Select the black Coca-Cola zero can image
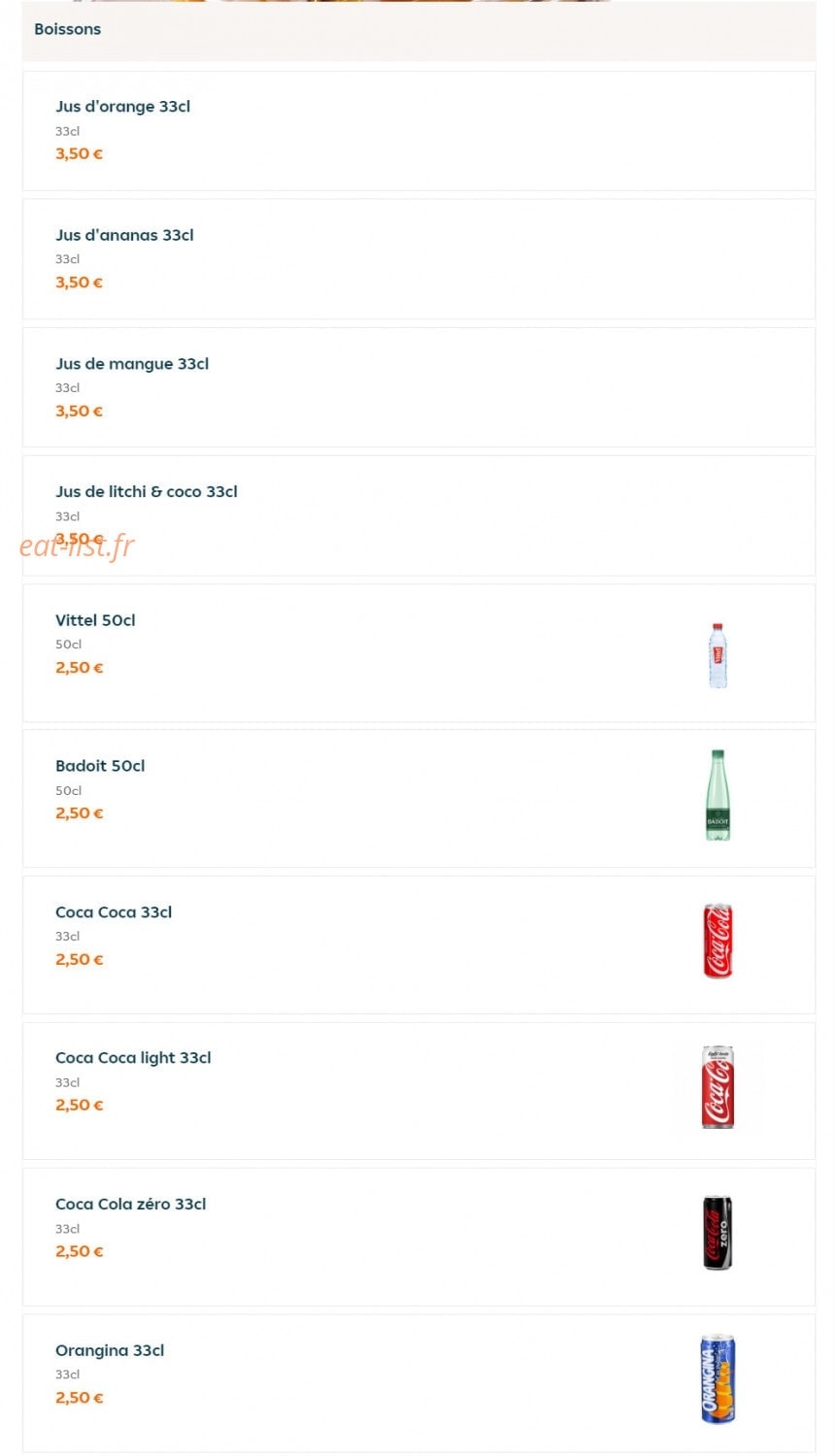The width and height of the screenshot is (835, 1456). (718, 1233)
